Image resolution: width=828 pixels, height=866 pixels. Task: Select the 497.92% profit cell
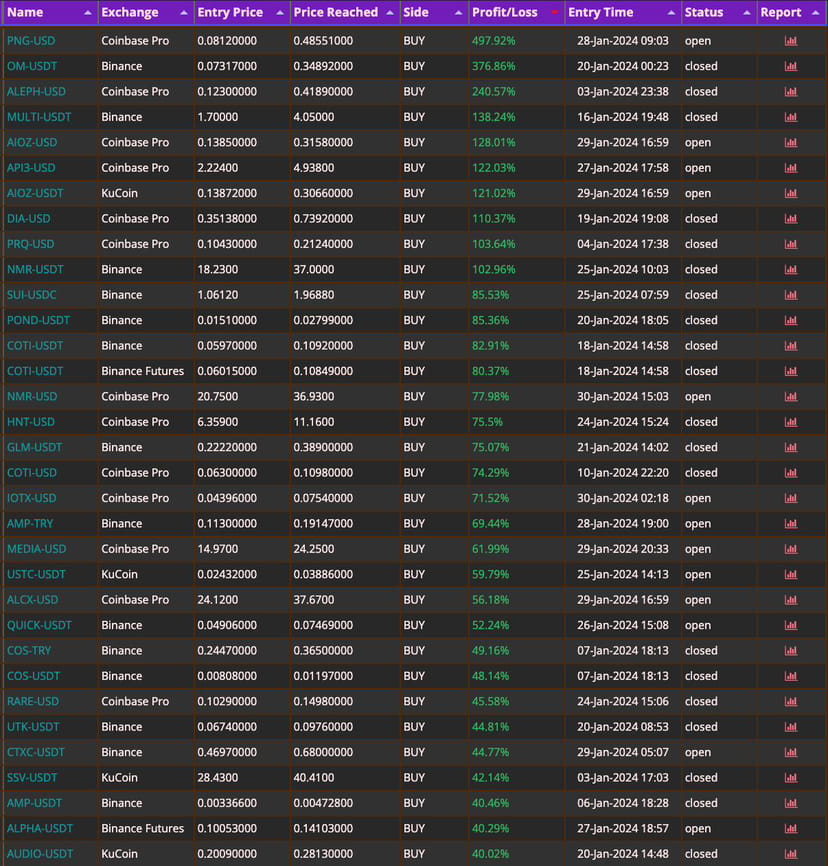tap(494, 41)
